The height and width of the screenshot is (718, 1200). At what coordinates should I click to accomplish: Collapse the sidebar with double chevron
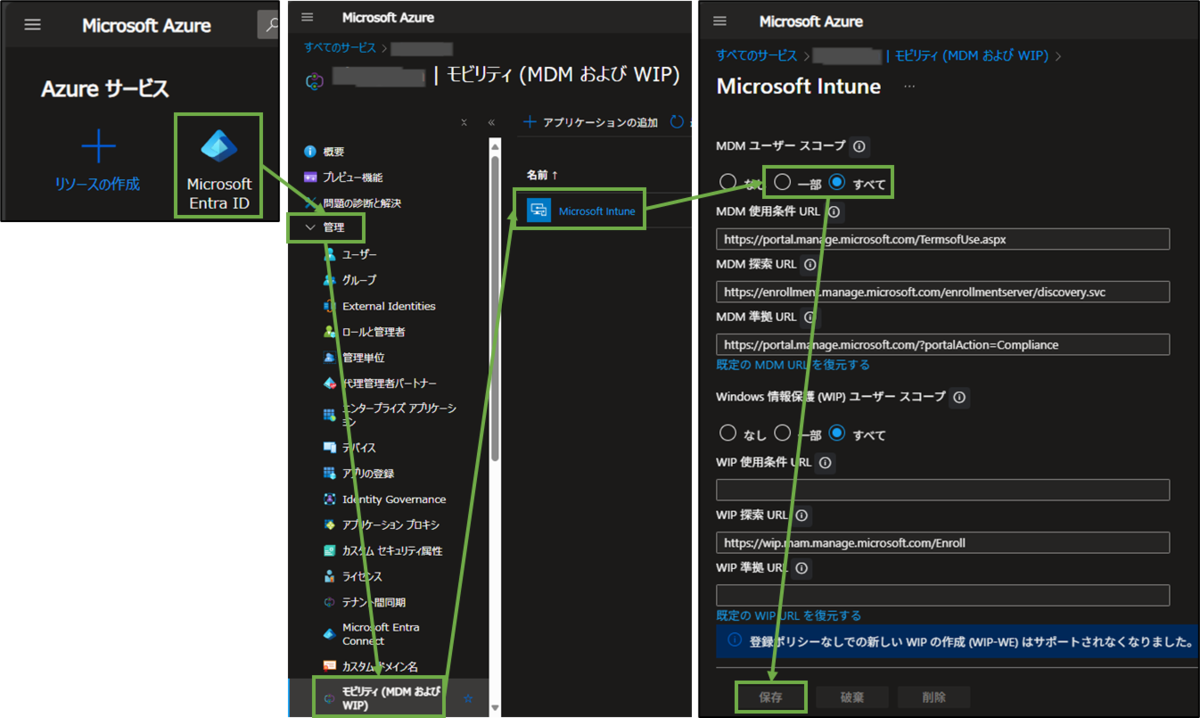point(490,122)
